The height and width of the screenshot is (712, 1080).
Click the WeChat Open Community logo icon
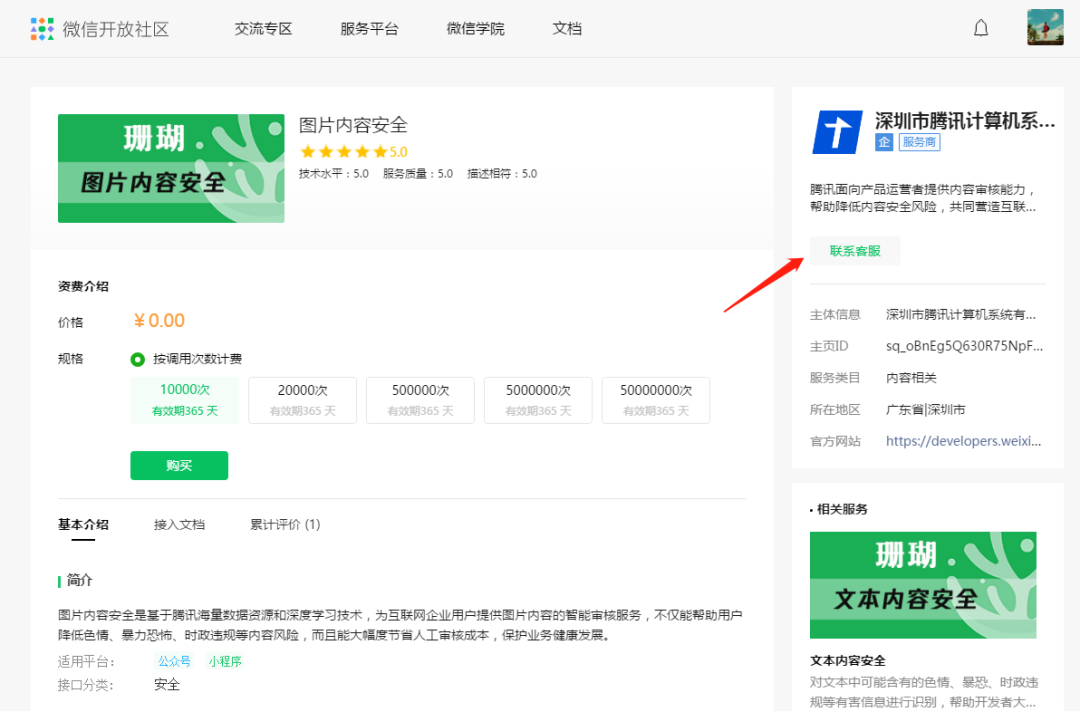42,29
